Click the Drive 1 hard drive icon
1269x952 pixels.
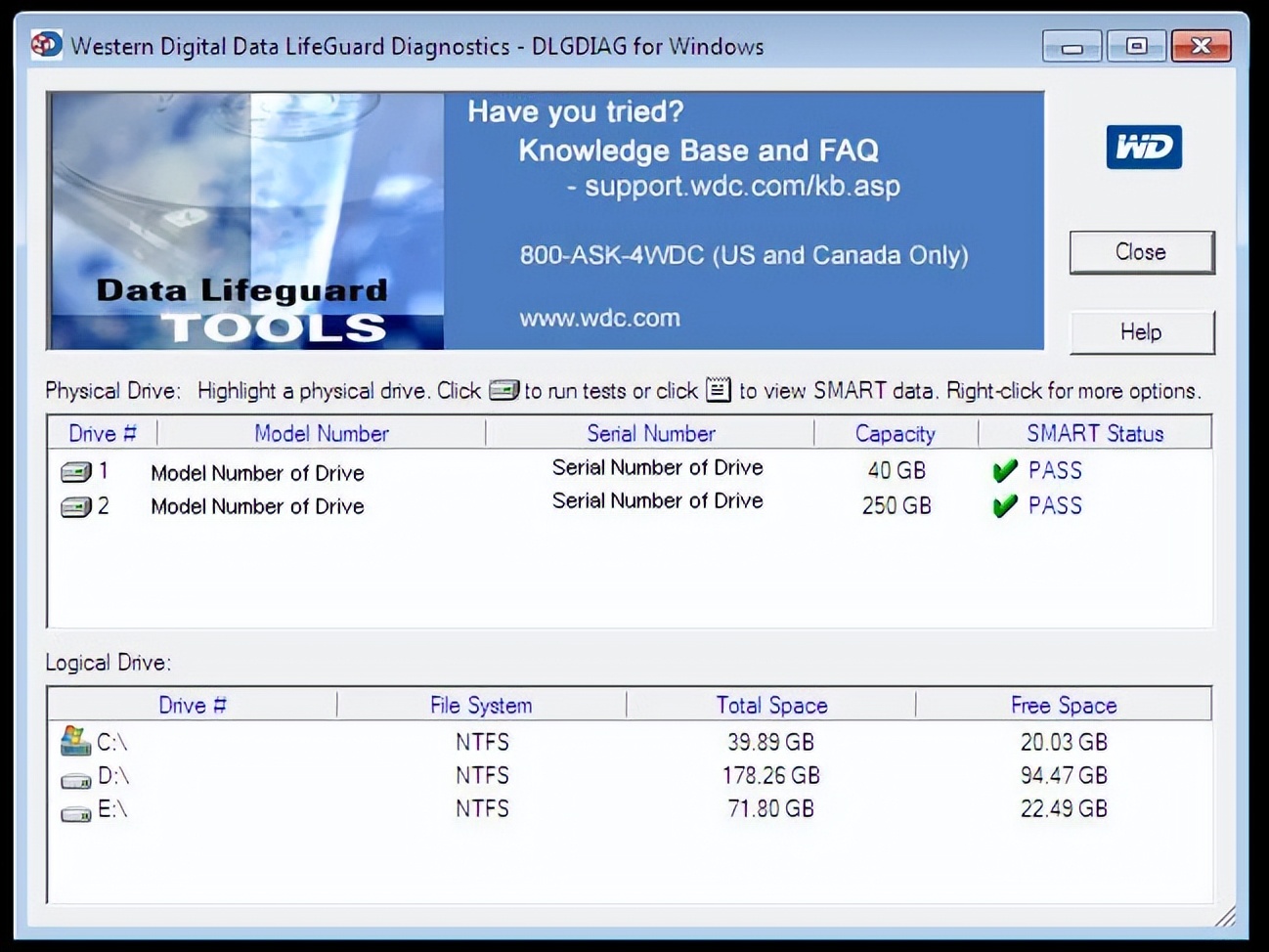(75, 471)
